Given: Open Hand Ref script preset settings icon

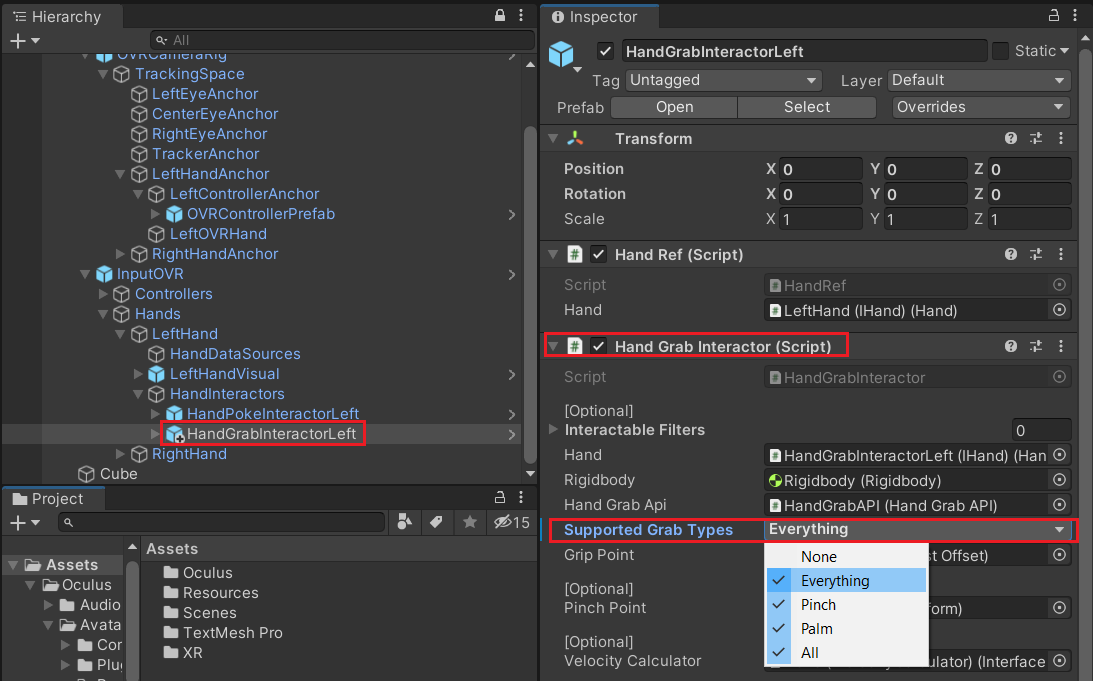Looking at the screenshot, I should coord(1036,255).
